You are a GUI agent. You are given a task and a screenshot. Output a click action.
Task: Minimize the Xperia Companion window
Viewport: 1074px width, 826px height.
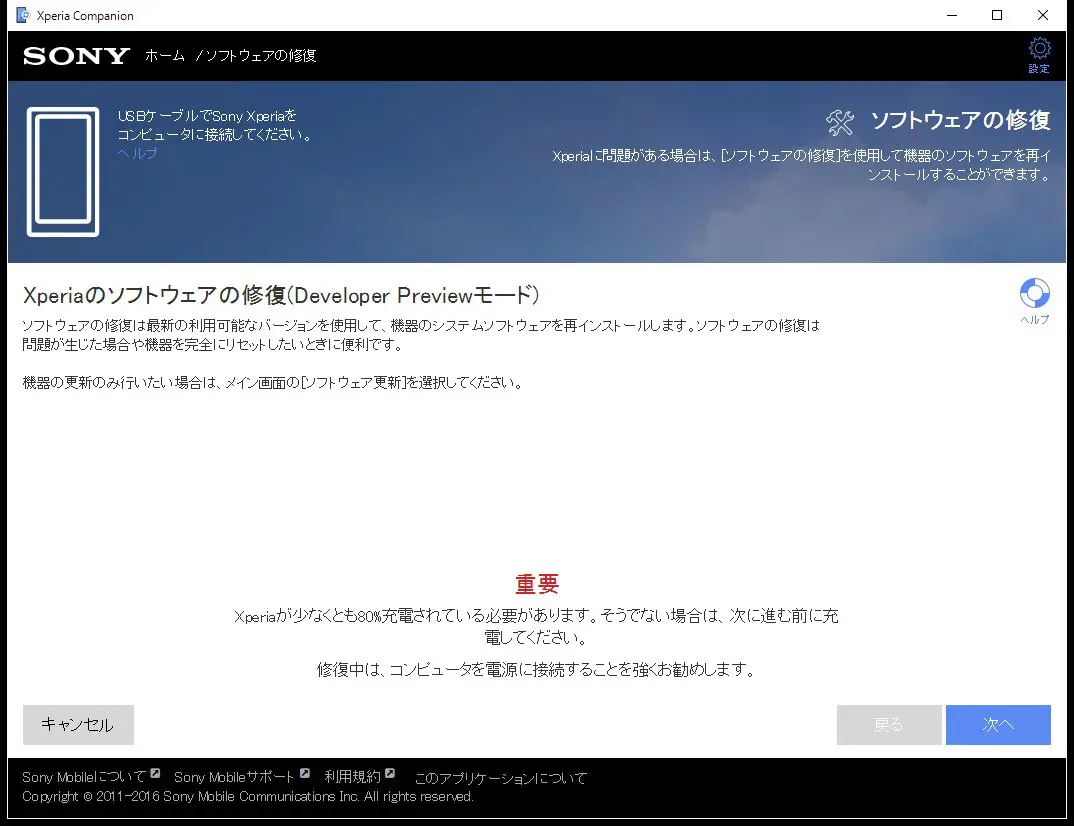pos(952,15)
